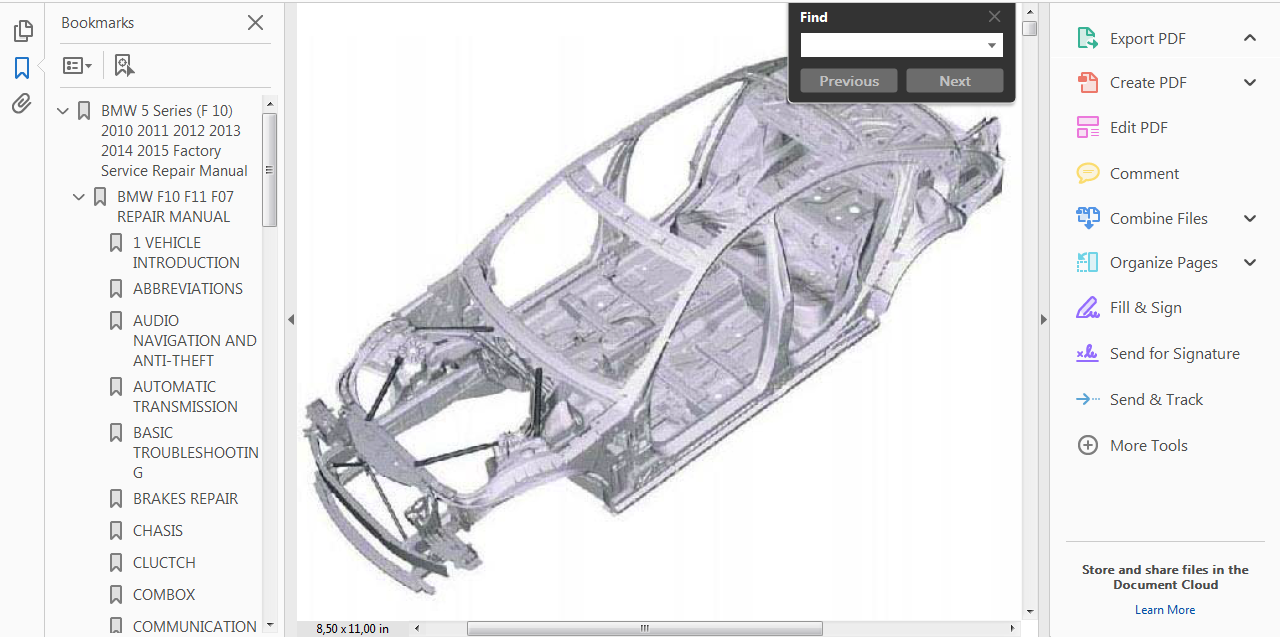Collapse the Export PDF section chevron

tap(1250, 38)
